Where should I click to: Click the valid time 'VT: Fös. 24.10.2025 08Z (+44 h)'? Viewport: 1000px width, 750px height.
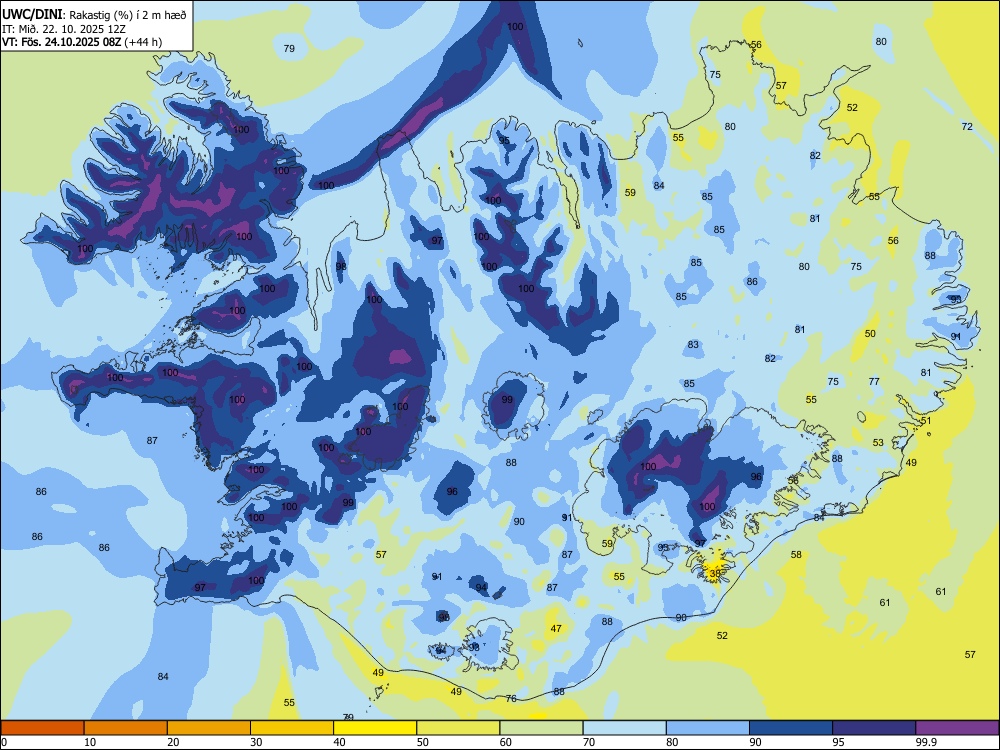82,42
